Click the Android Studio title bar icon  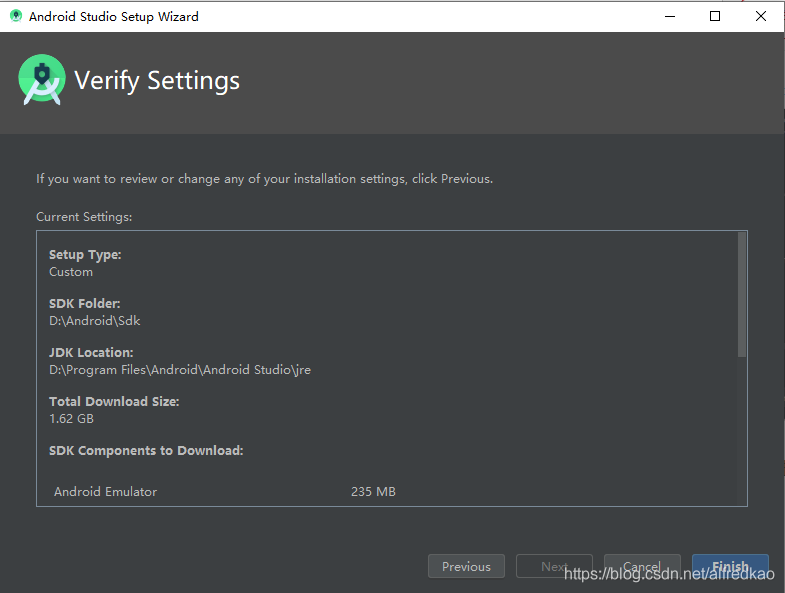16,16
